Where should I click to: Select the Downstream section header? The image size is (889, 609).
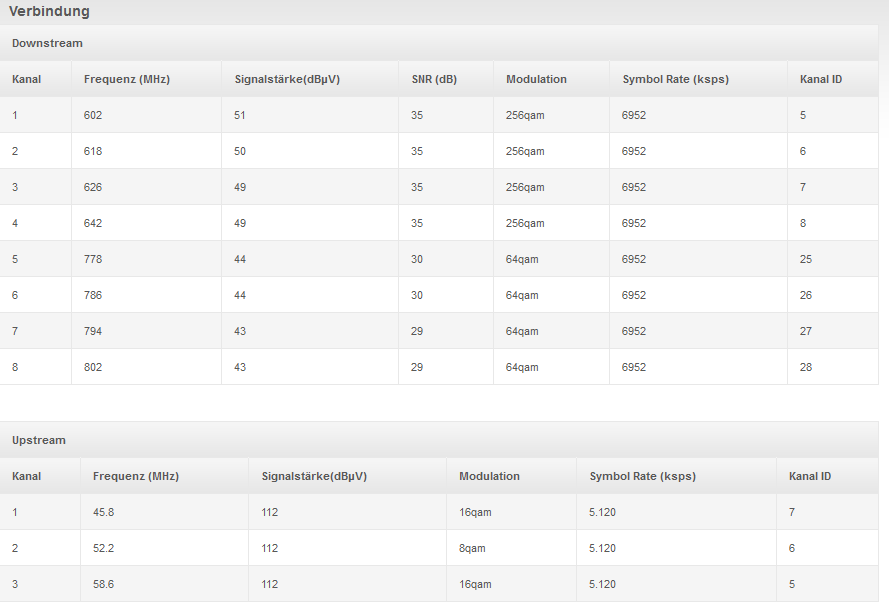coord(47,44)
